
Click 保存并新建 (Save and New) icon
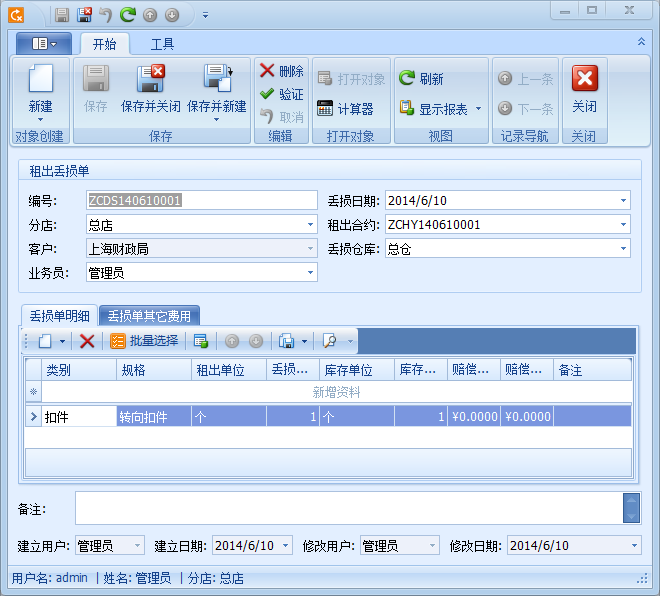point(216,80)
